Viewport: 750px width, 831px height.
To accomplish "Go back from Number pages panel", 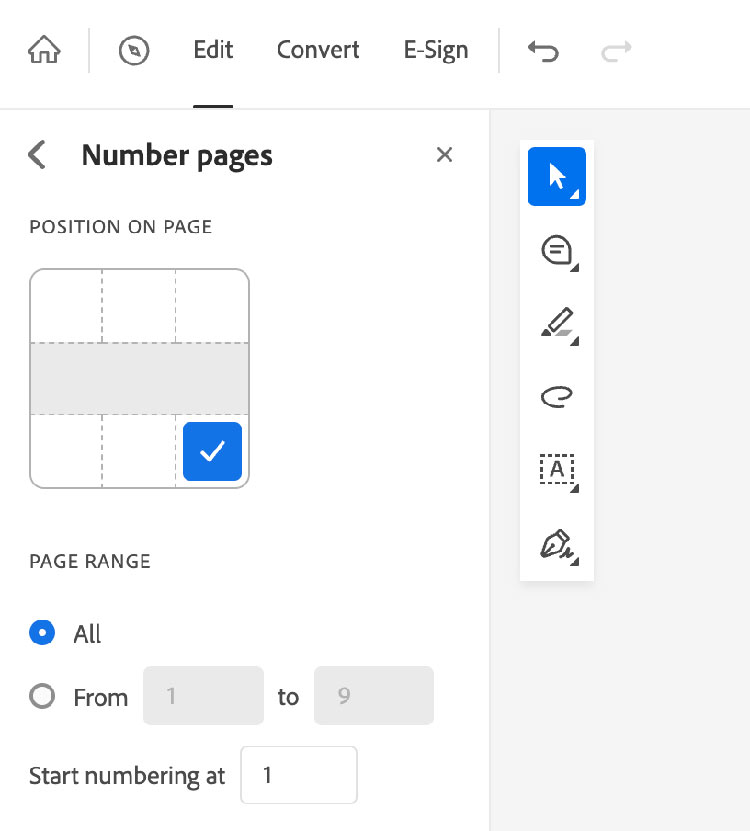I will (x=37, y=155).
